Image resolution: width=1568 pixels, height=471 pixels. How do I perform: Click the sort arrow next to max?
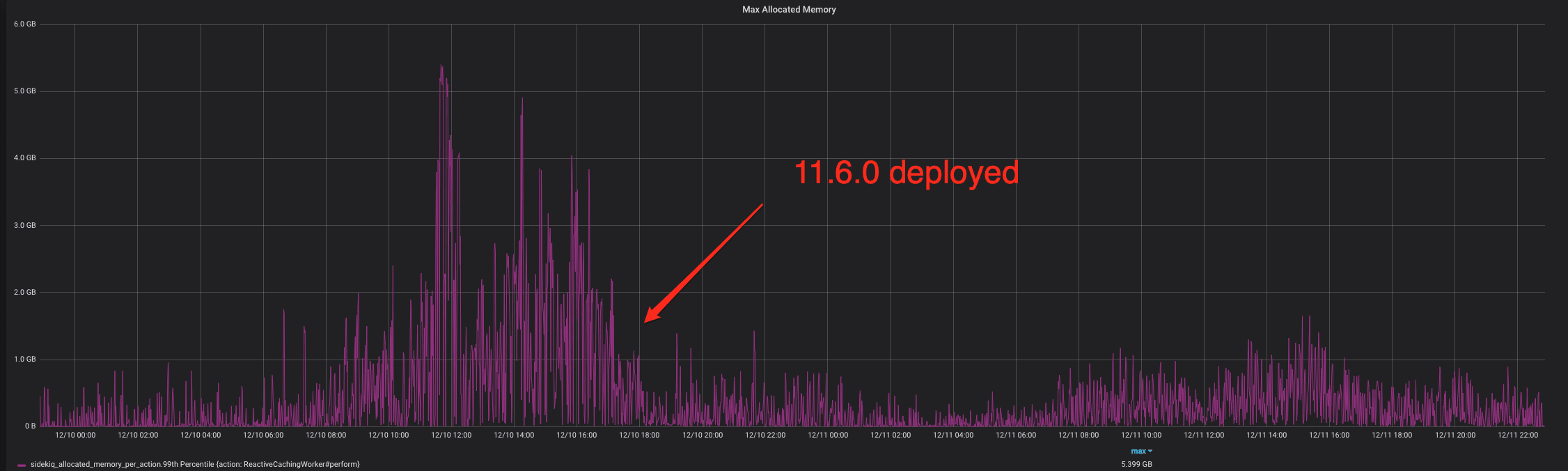(1150, 451)
